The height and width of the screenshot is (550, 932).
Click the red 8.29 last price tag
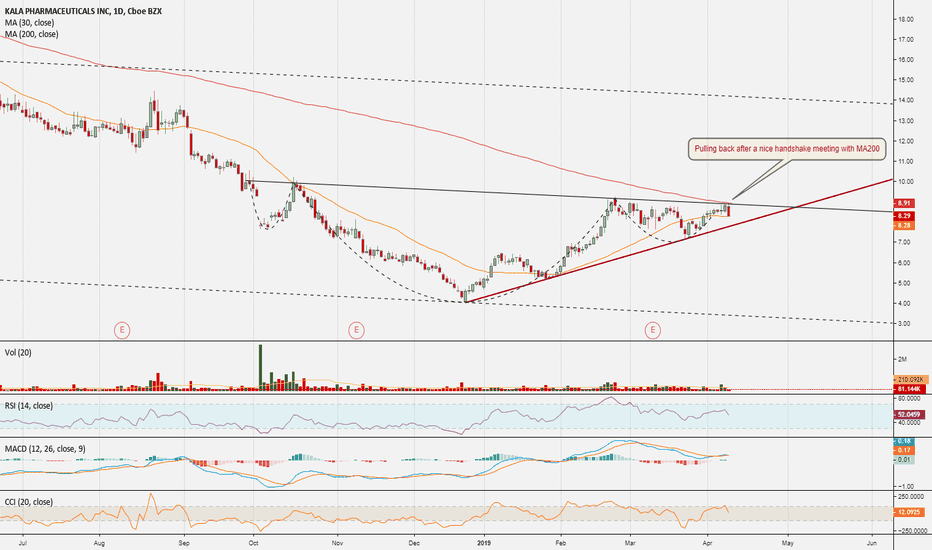click(x=904, y=216)
